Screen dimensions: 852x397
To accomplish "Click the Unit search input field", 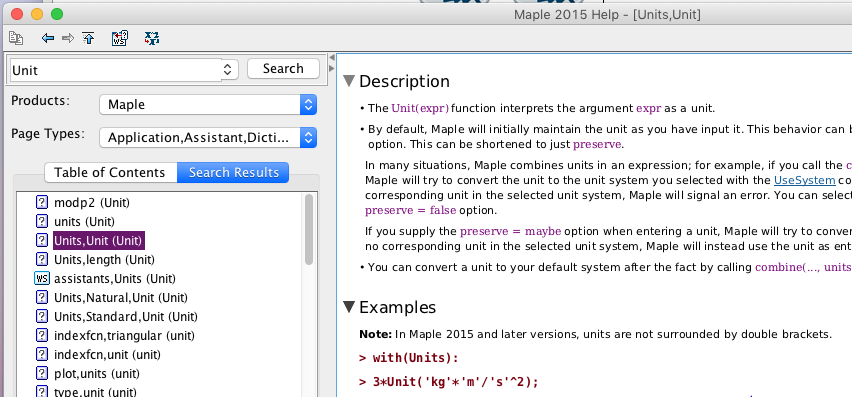I will pos(116,70).
